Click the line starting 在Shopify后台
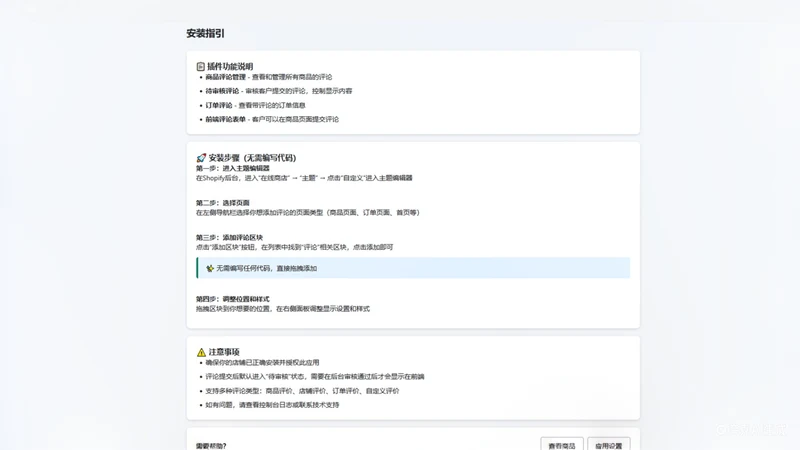Screen dimensions: 800x450 pyautogui.click(x=304, y=178)
